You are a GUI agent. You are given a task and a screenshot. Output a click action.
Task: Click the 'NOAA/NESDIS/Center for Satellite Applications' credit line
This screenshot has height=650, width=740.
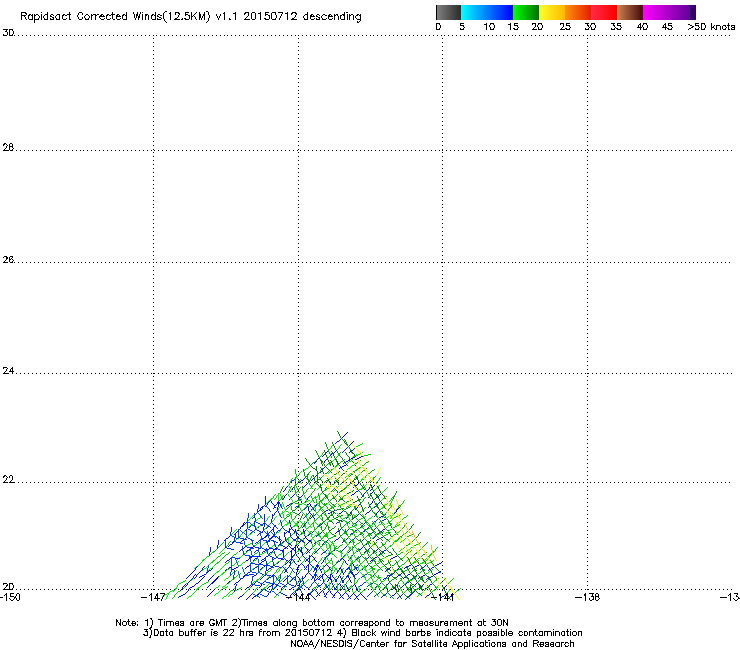[432, 644]
